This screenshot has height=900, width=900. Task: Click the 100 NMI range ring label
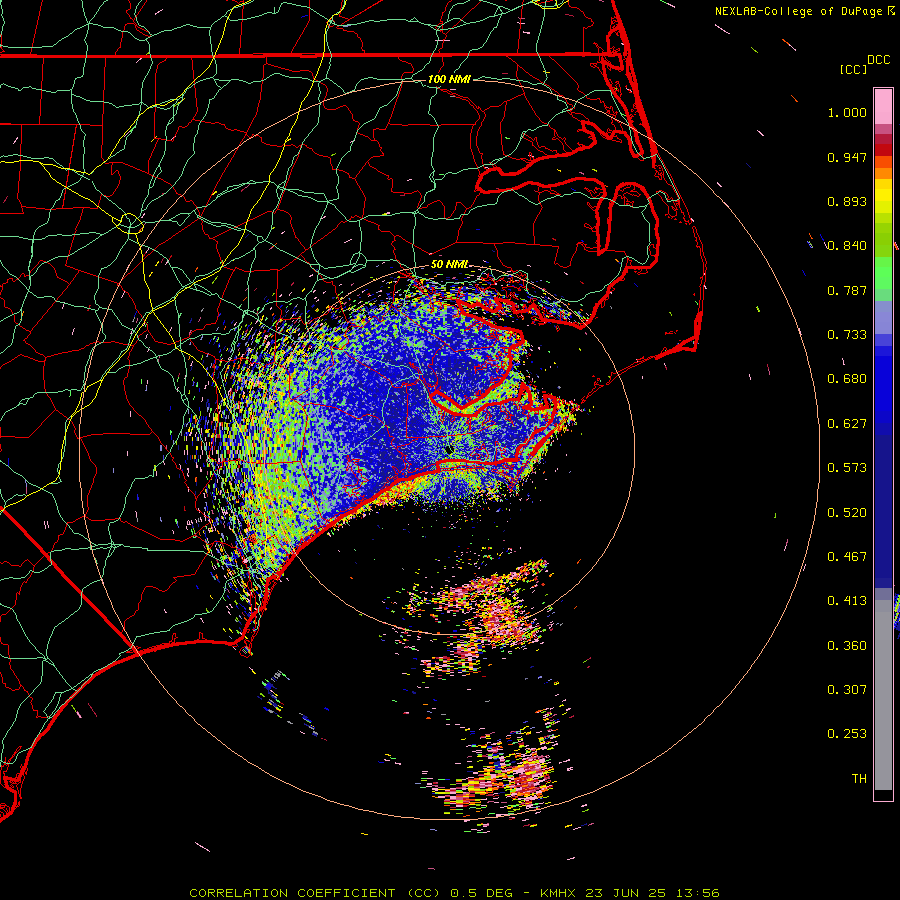(x=449, y=79)
